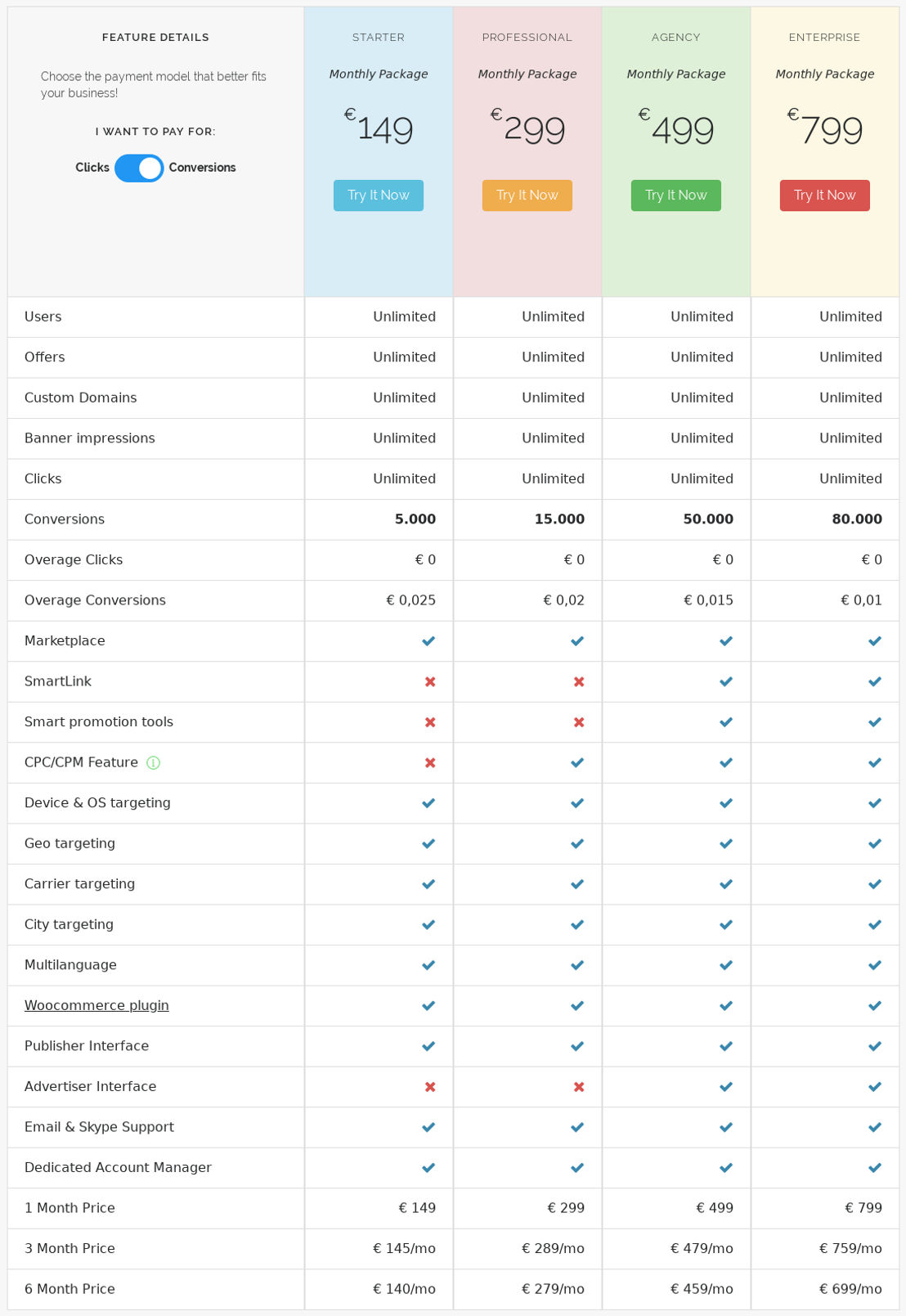Click the €149 Starter price
This screenshot has width=906, height=1316.
379,128
